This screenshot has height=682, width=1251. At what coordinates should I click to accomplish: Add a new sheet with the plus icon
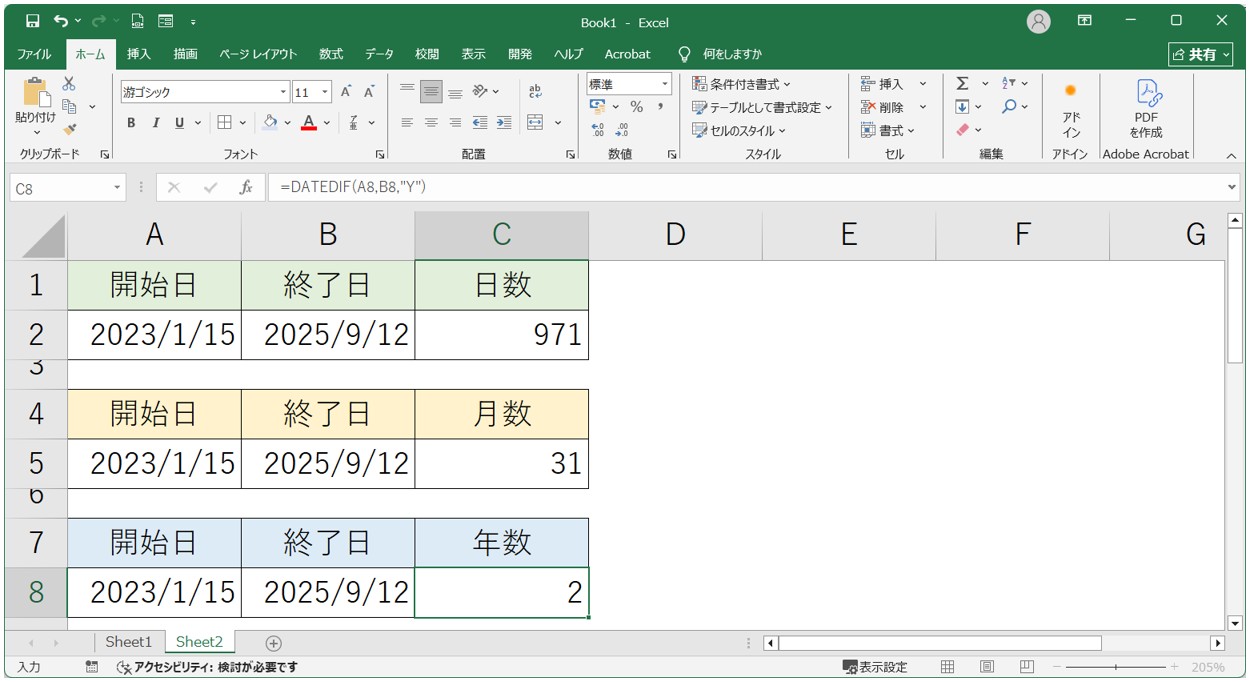pos(274,643)
